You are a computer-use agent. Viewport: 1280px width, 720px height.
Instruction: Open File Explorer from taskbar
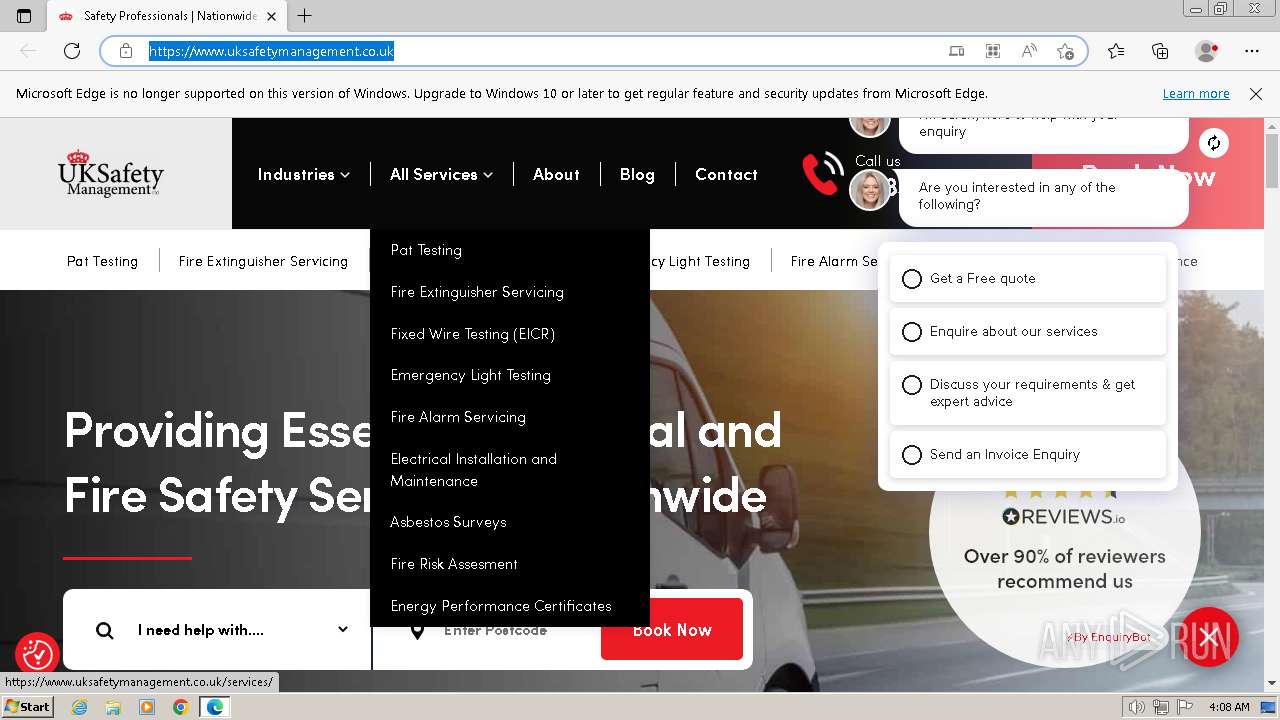(x=113, y=707)
